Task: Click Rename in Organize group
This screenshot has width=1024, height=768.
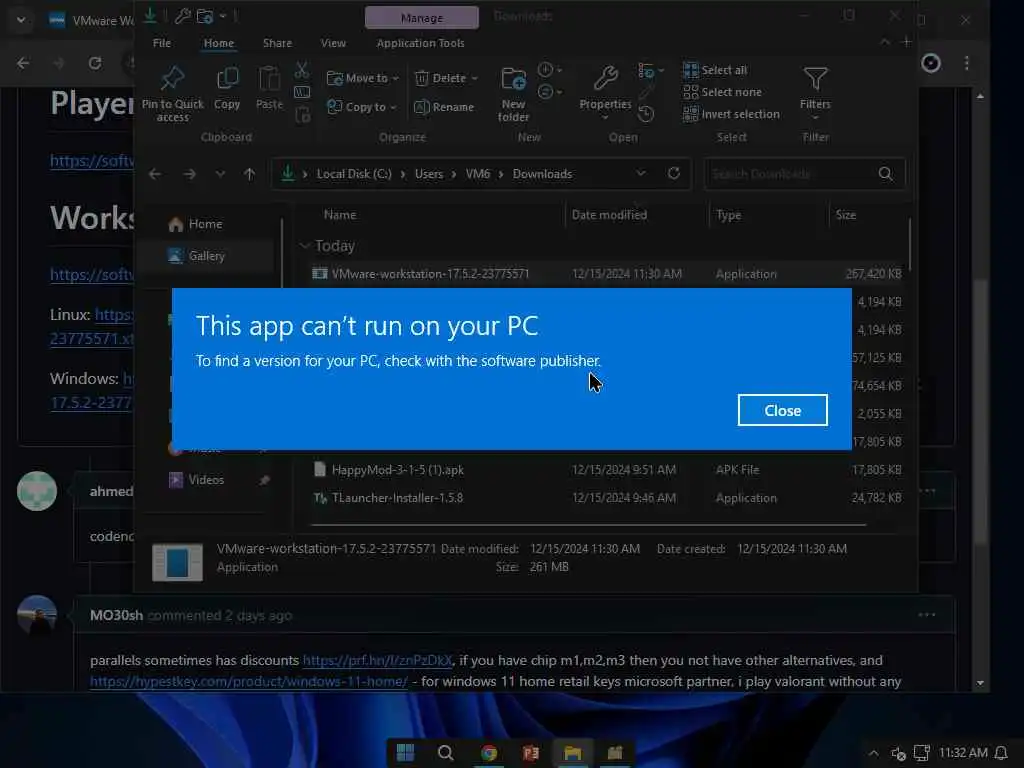Action: point(444,106)
